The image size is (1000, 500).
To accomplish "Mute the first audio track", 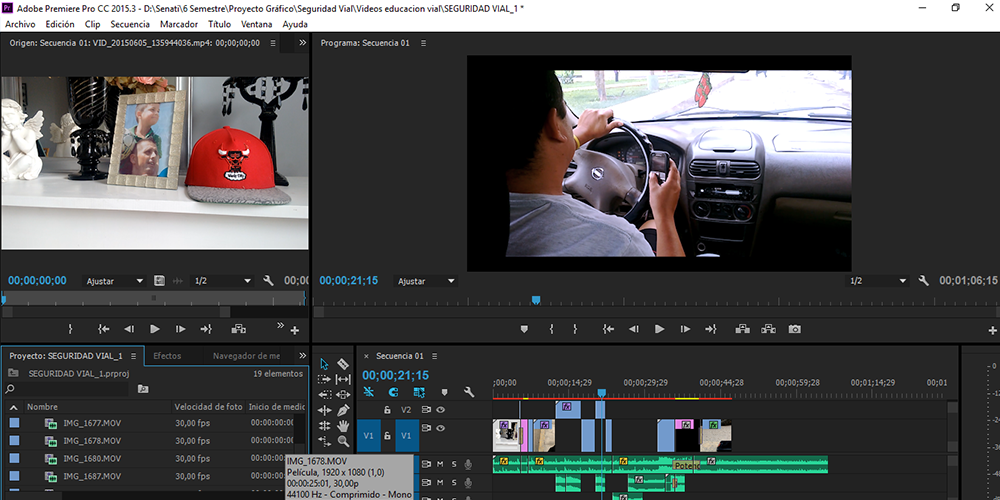I will 440,464.
